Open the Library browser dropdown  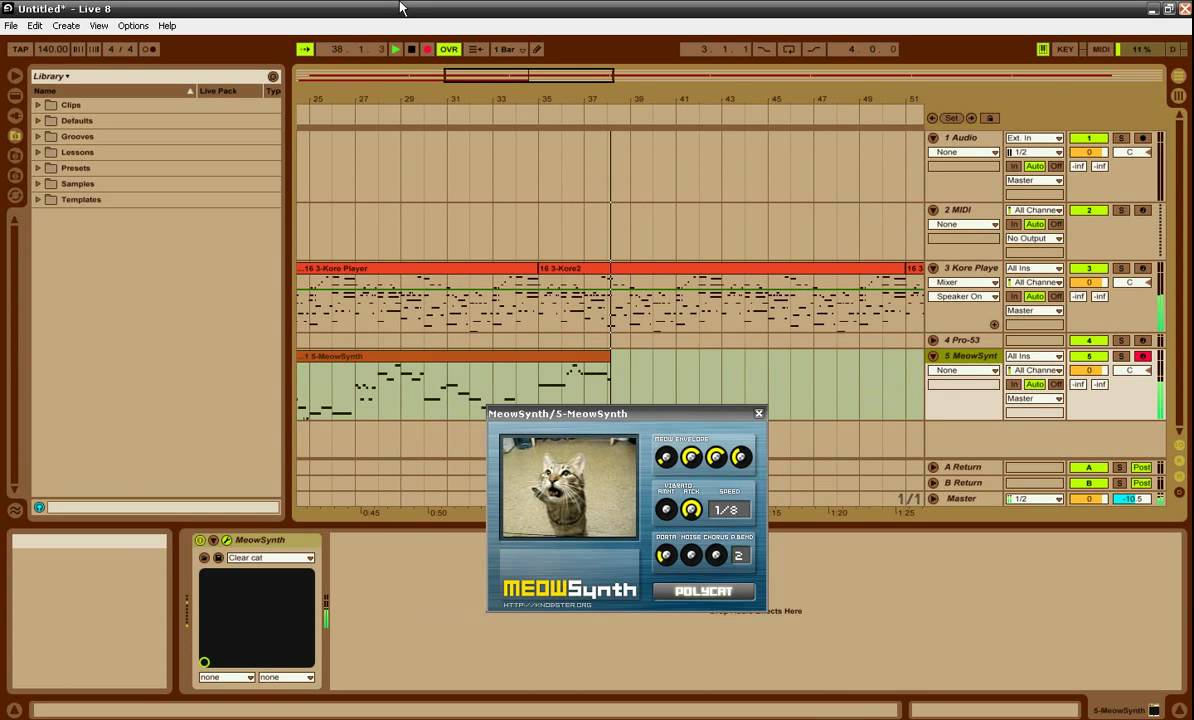pos(52,76)
